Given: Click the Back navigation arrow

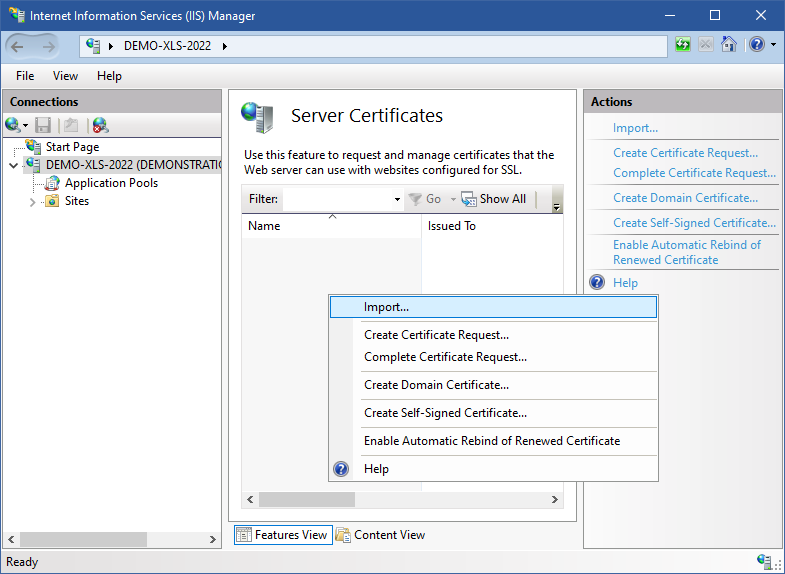Looking at the screenshot, I should pyautogui.click(x=18, y=47).
